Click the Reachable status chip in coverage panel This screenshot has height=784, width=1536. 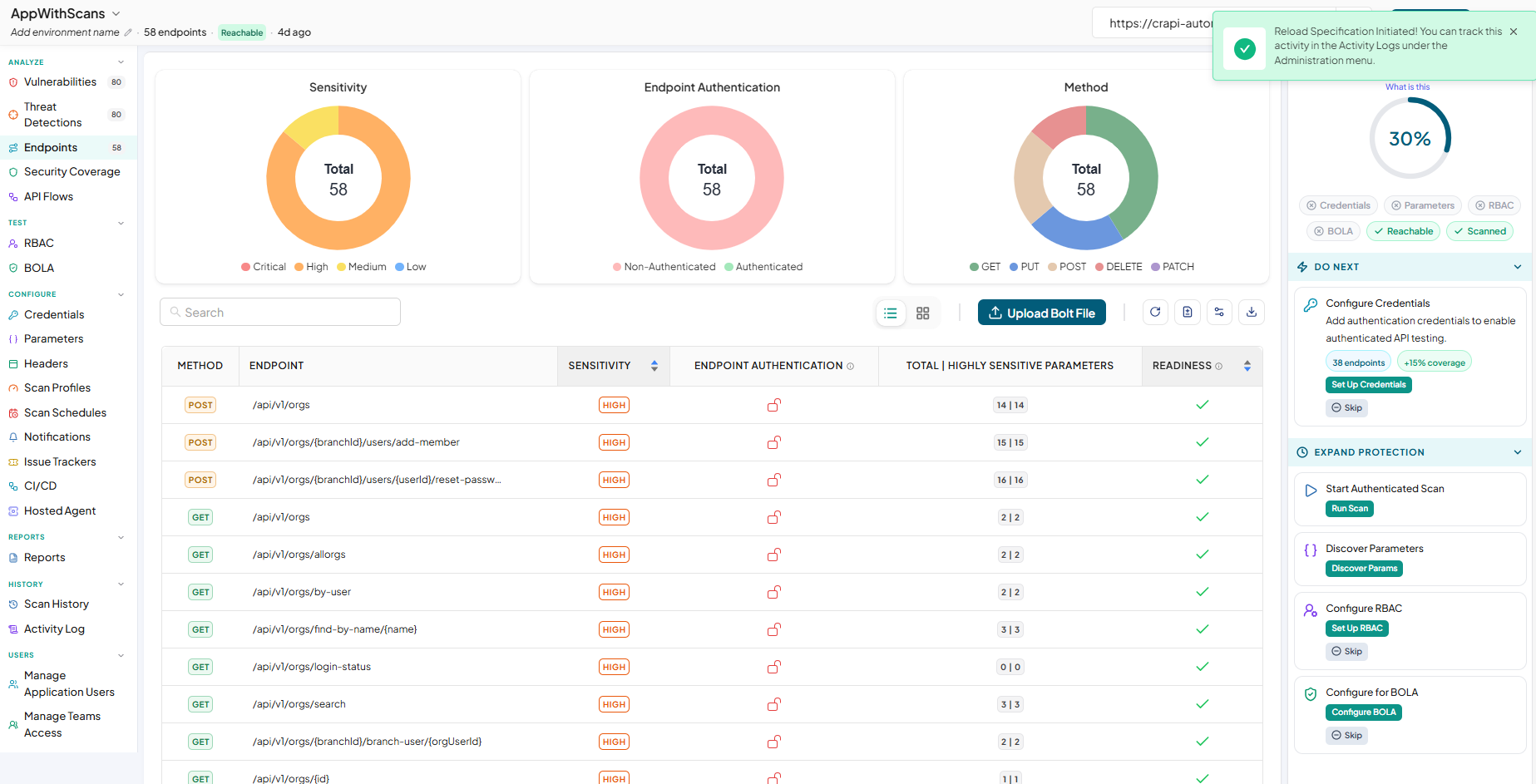point(1403,231)
